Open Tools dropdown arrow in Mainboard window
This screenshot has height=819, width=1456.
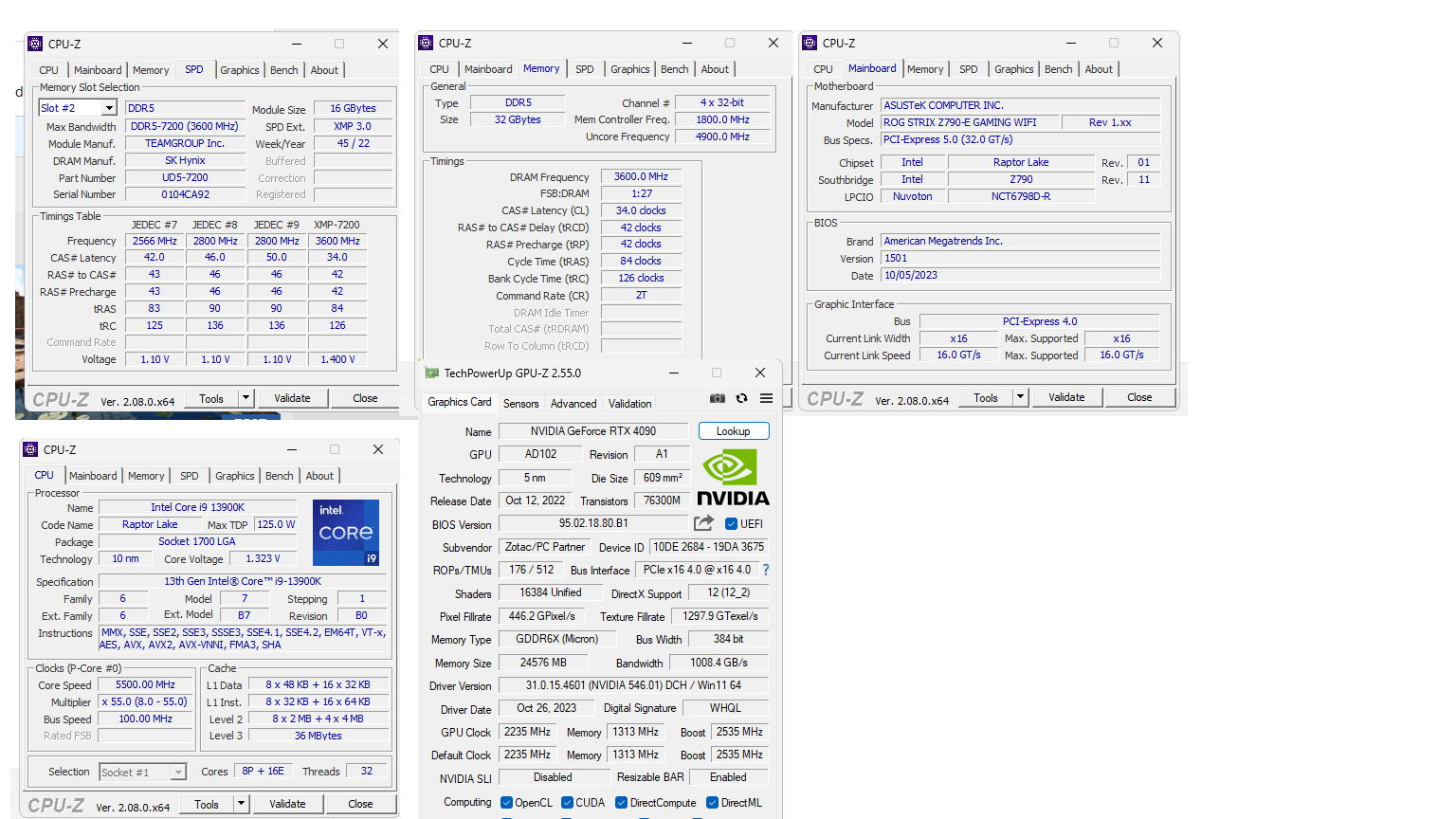click(1021, 397)
